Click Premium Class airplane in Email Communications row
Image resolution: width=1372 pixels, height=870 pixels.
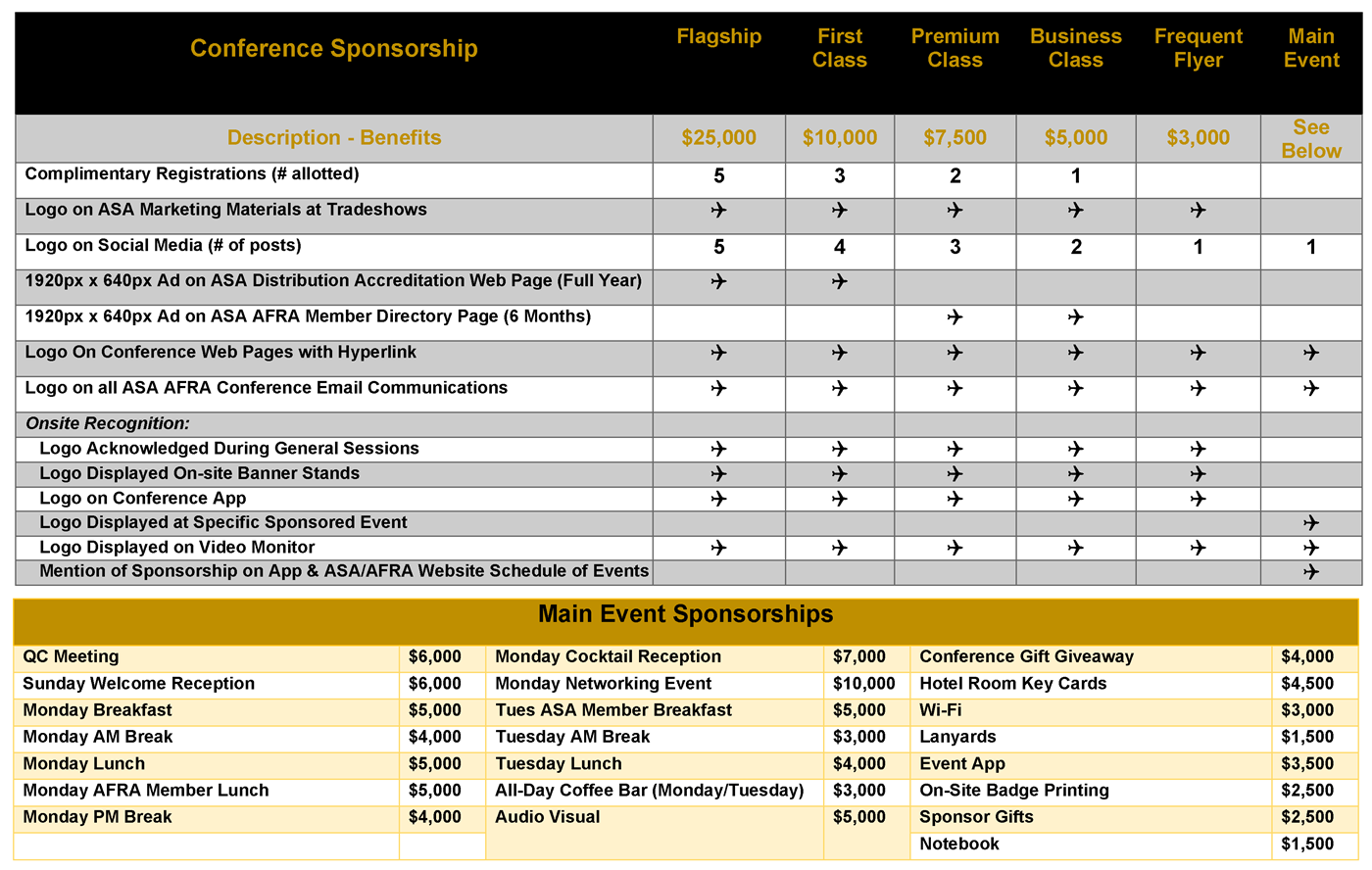tap(955, 389)
